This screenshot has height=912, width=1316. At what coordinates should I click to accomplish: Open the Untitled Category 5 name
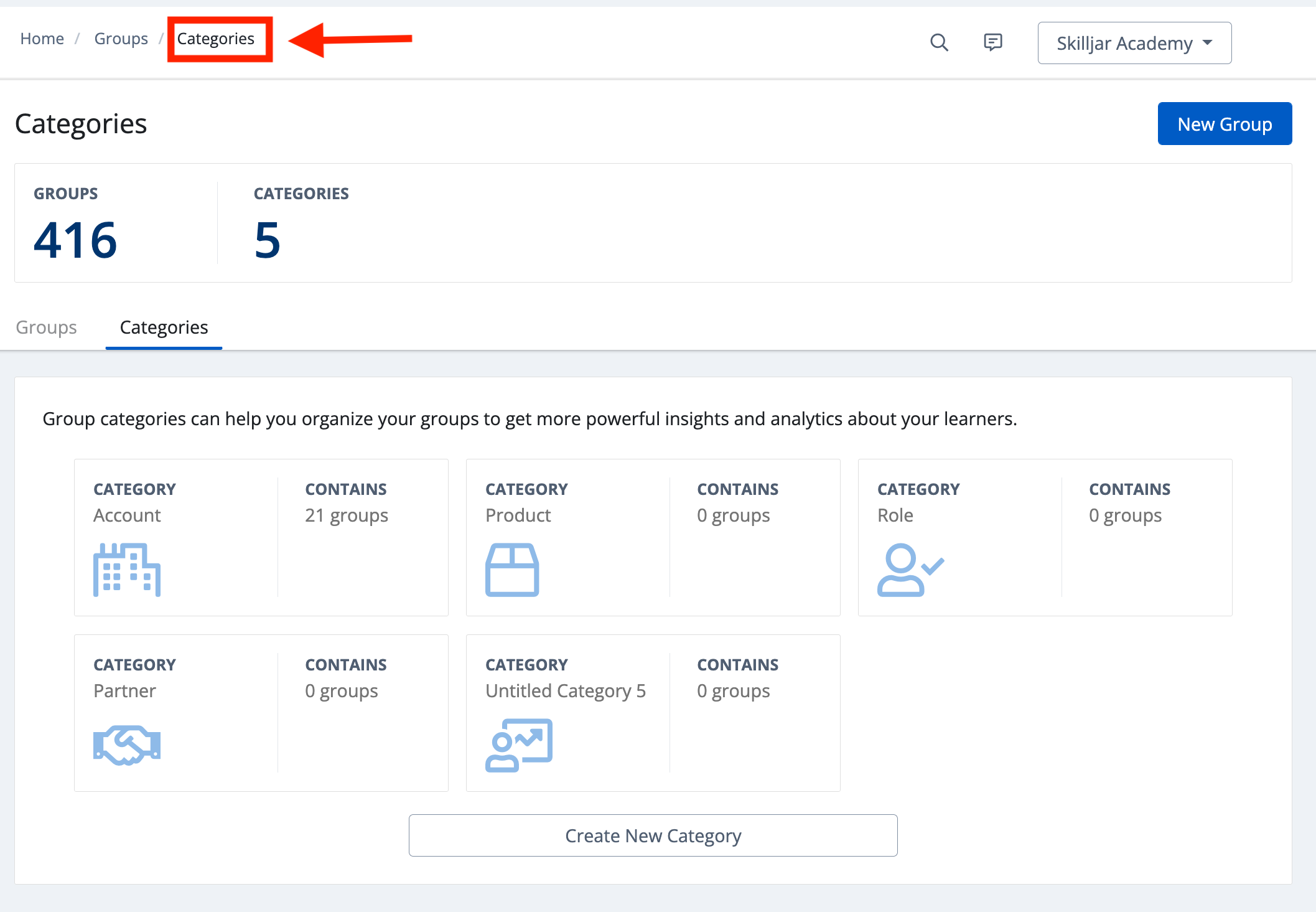[565, 691]
